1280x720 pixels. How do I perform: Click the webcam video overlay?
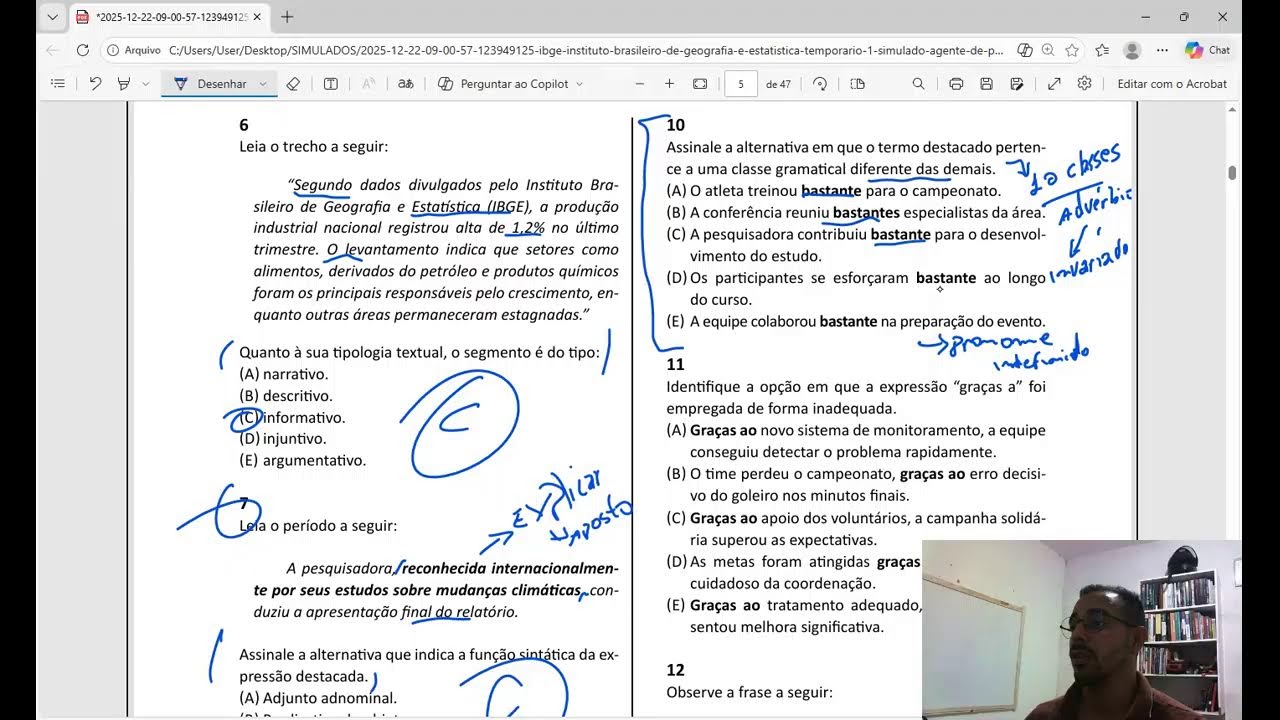1081,629
